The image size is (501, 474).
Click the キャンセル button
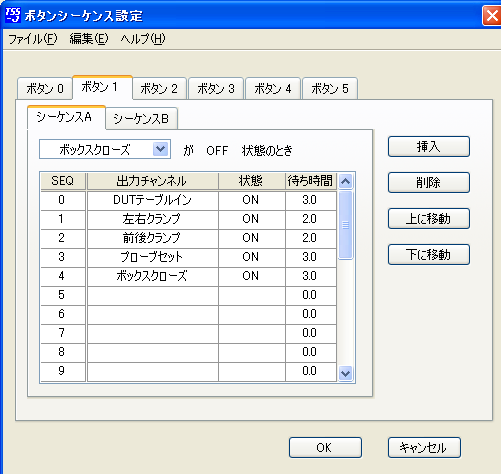424,447
